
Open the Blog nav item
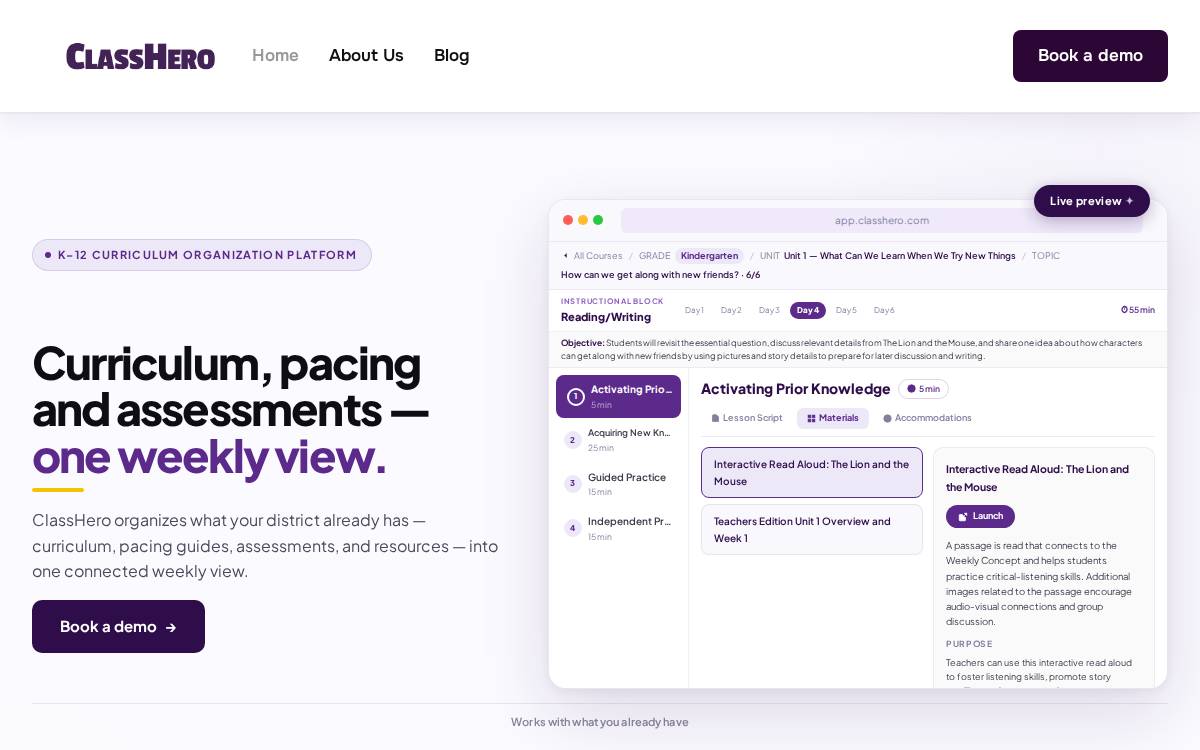pyautogui.click(x=451, y=56)
